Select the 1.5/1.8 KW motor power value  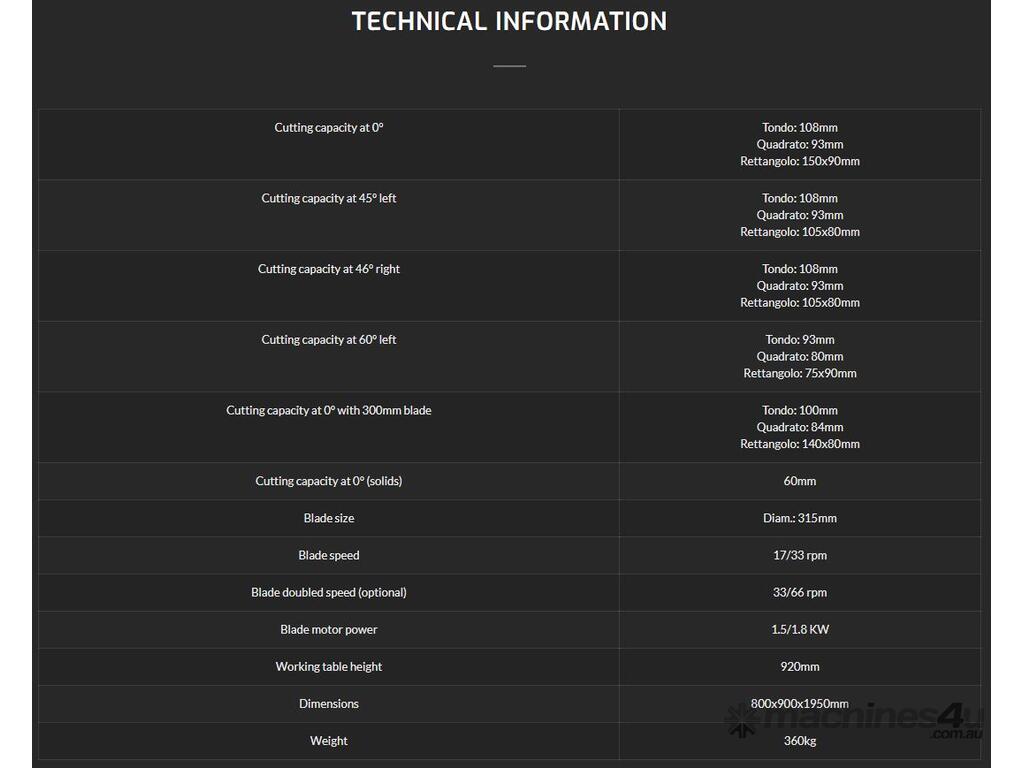point(800,630)
